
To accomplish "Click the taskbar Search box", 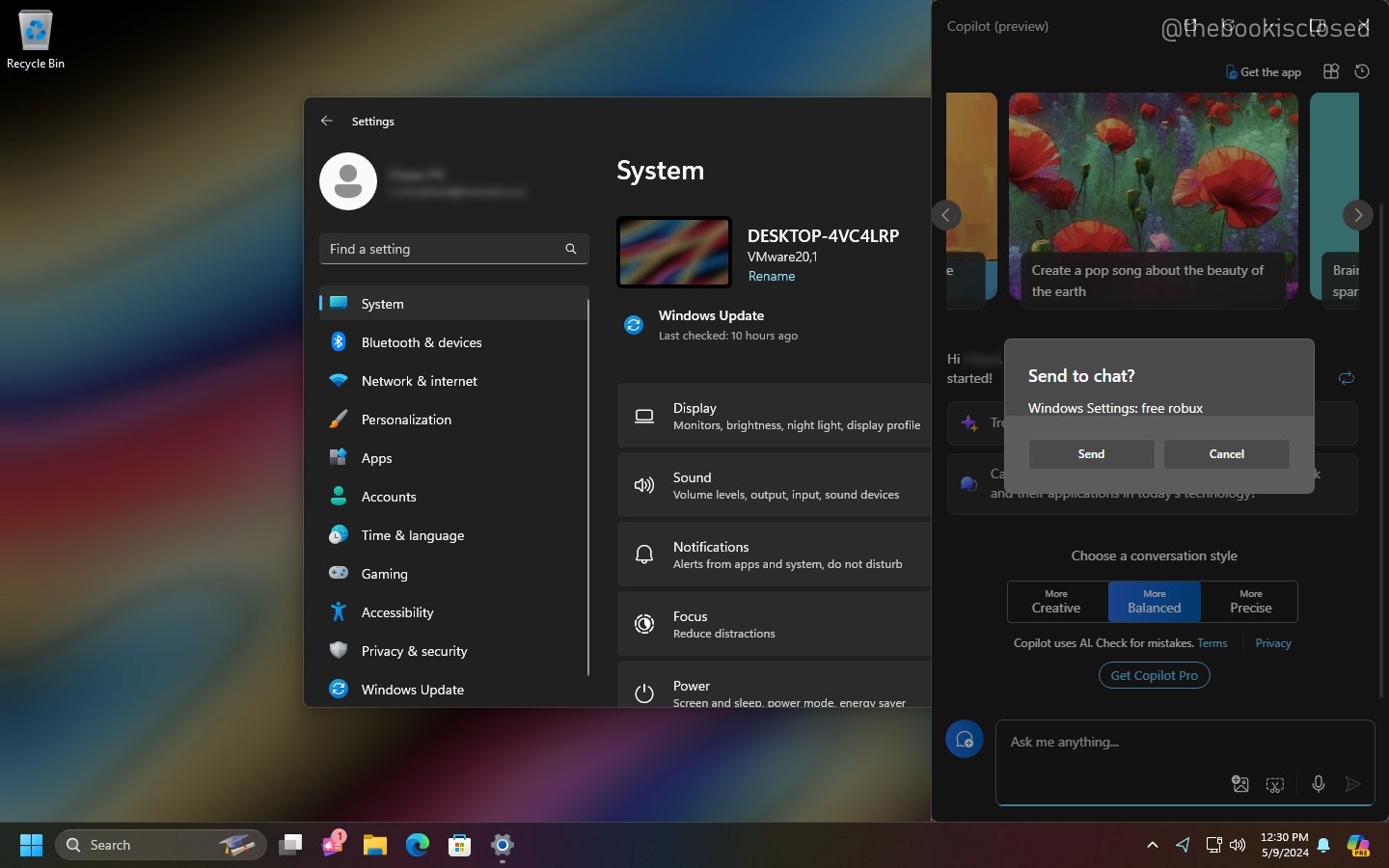I will (x=161, y=845).
